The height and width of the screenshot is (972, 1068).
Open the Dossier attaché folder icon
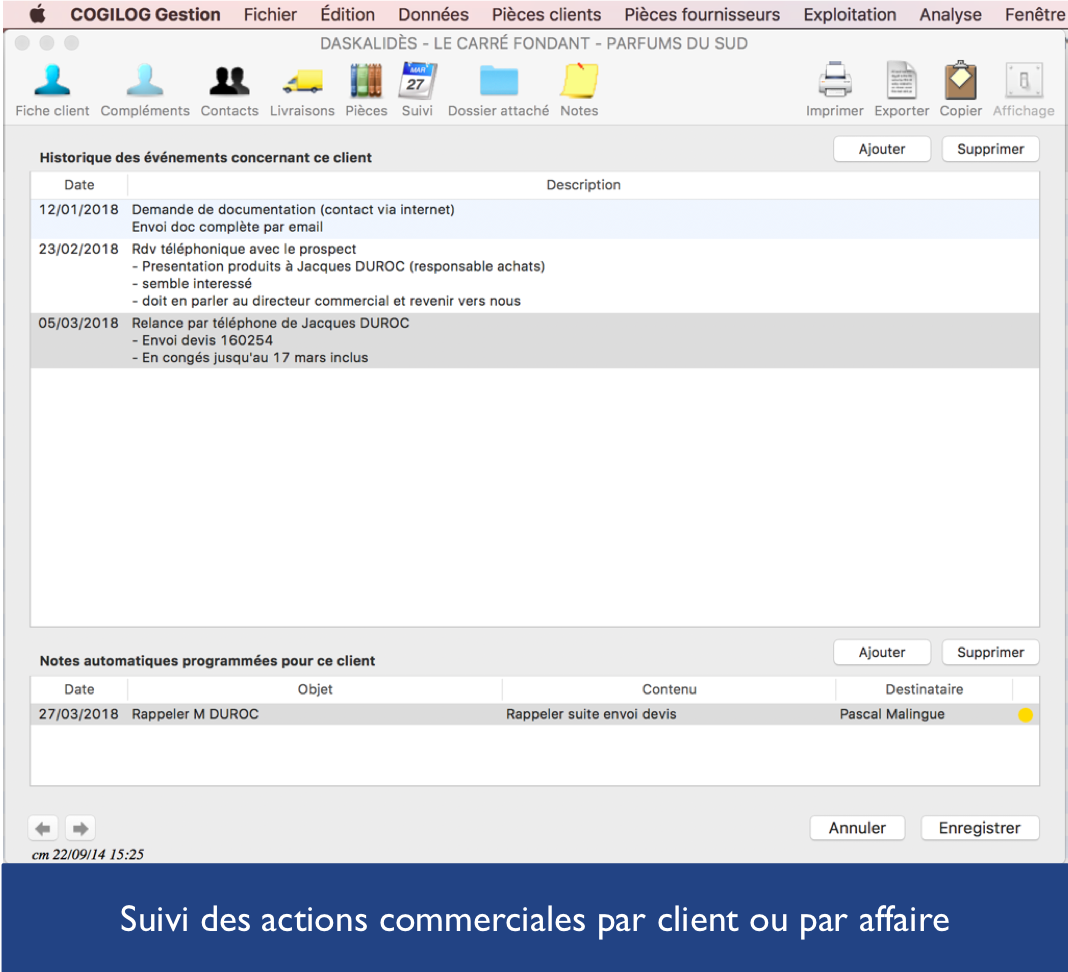click(x=499, y=81)
